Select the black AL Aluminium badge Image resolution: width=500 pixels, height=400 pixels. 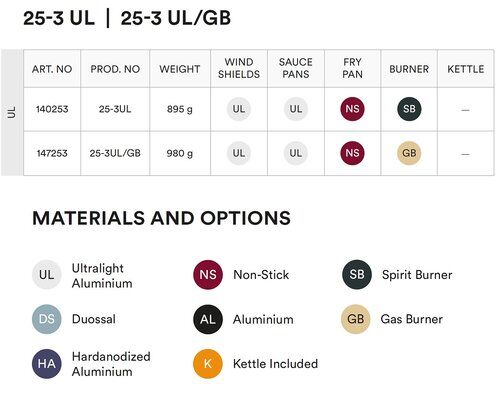[208, 319]
